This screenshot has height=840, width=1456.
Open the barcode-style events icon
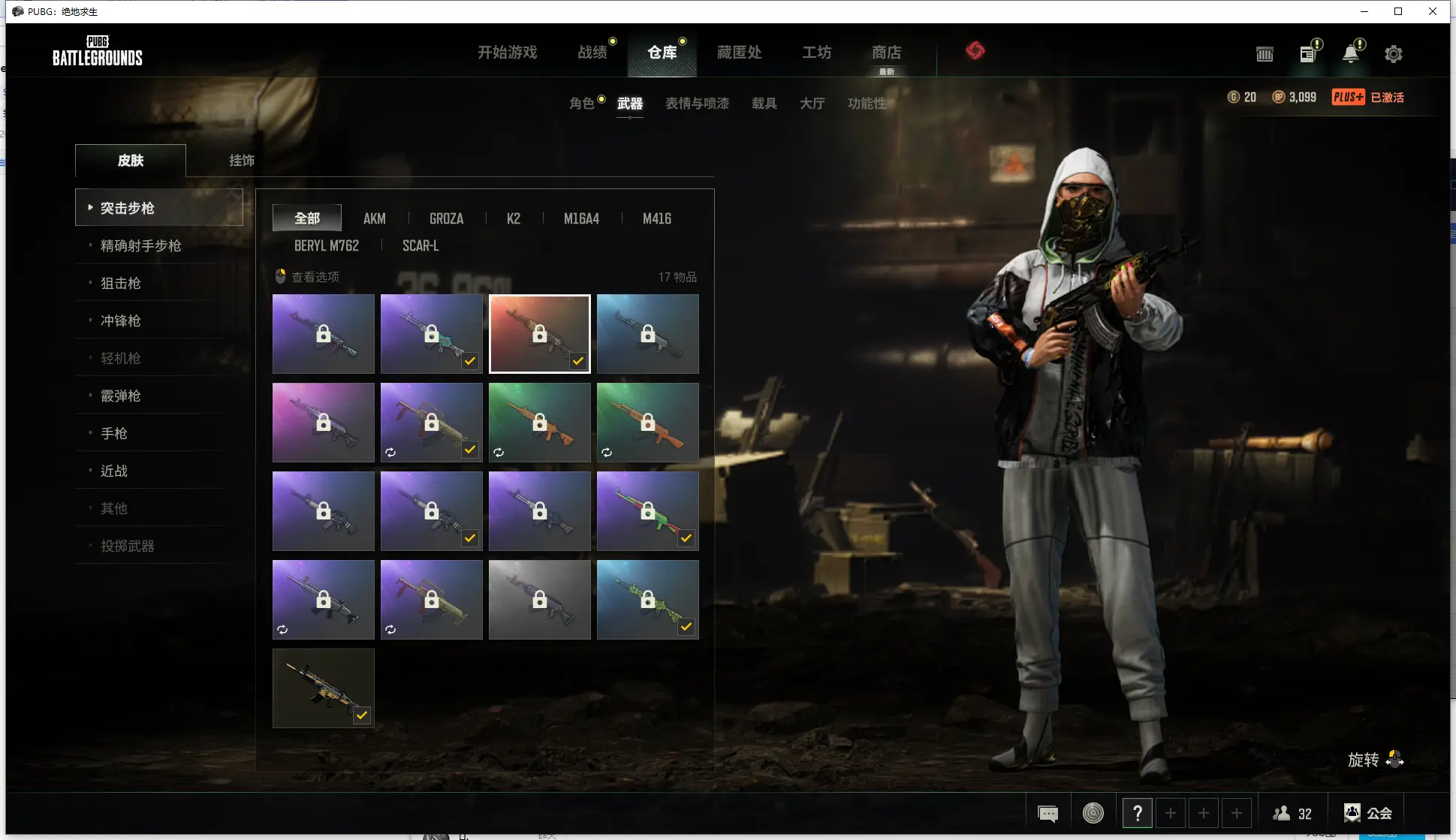tap(1265, 54)
